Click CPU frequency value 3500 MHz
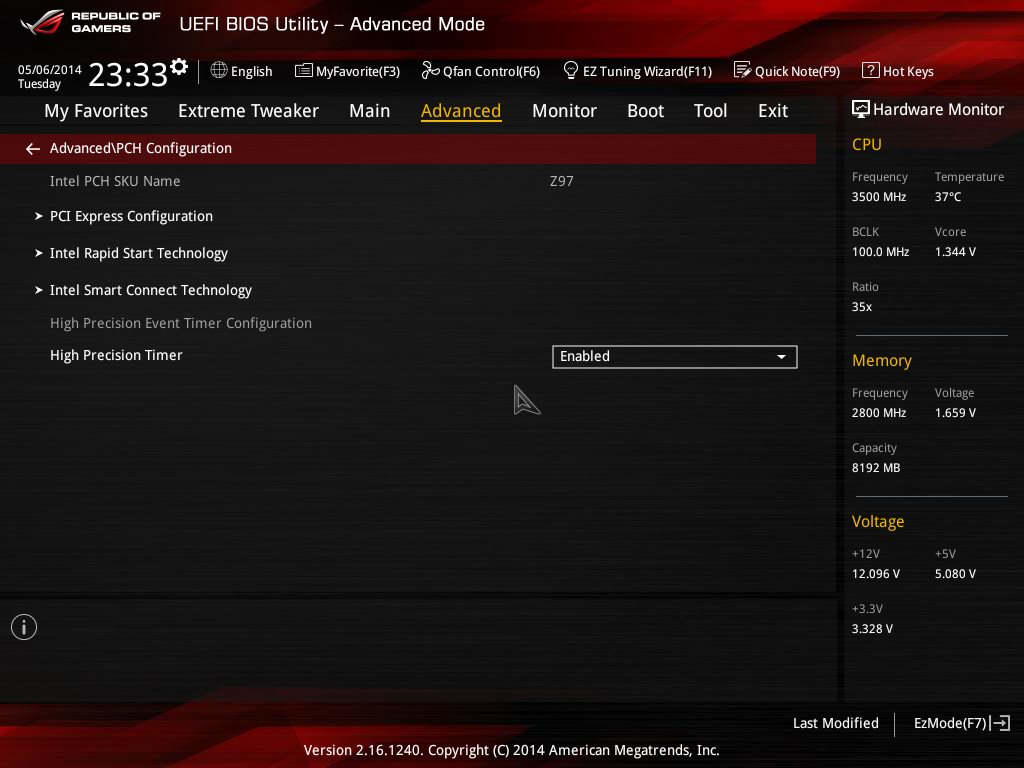This screenshot has width=1024, height=768. click(879, 197)
